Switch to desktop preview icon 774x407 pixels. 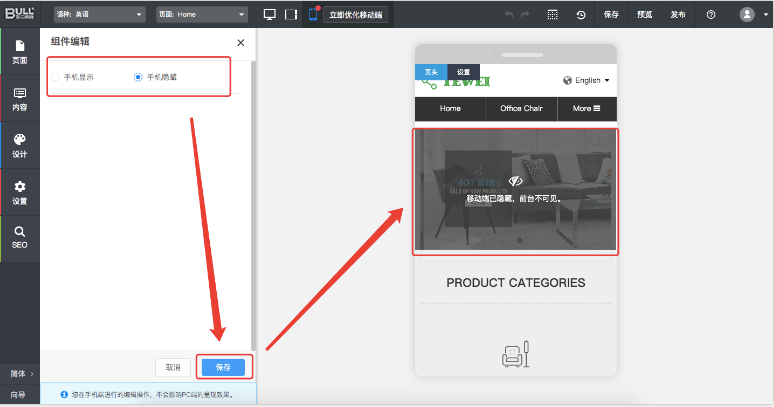pos(269,15)
